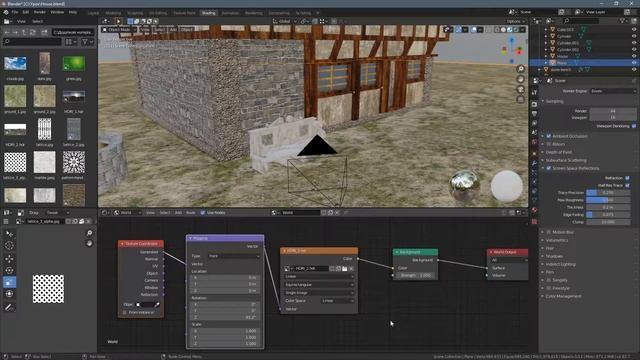
Task: Expand the Depth of Field panel
Action: (x=558, y=152)
